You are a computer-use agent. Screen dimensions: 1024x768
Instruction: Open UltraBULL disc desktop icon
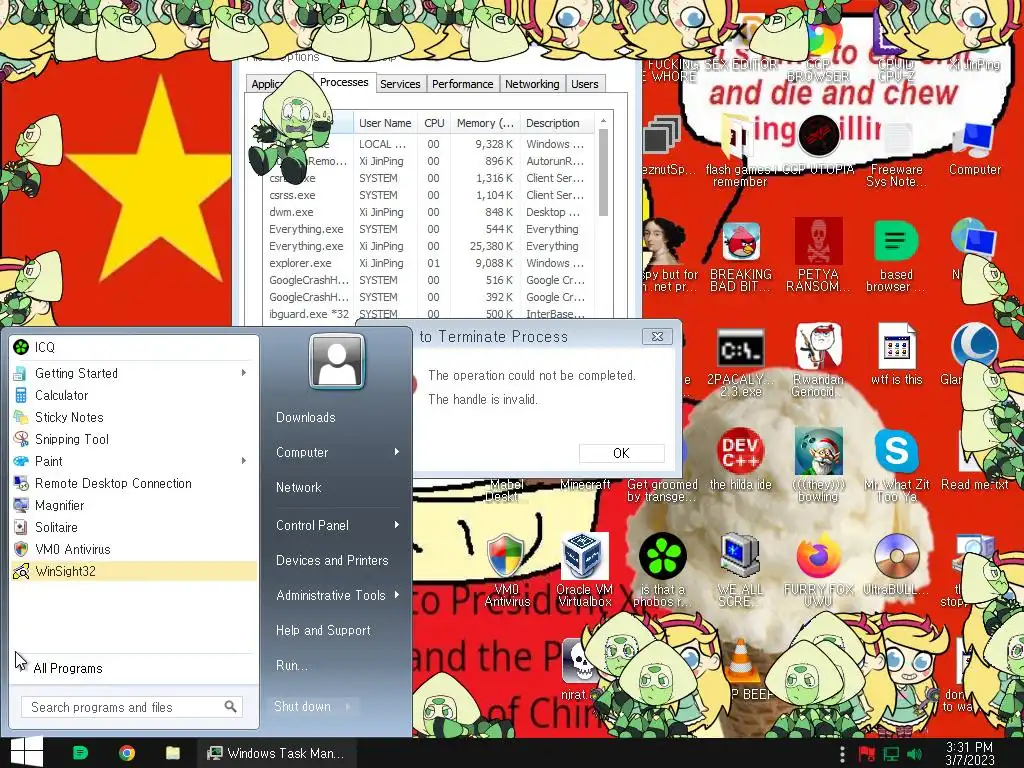coord(896,565)
